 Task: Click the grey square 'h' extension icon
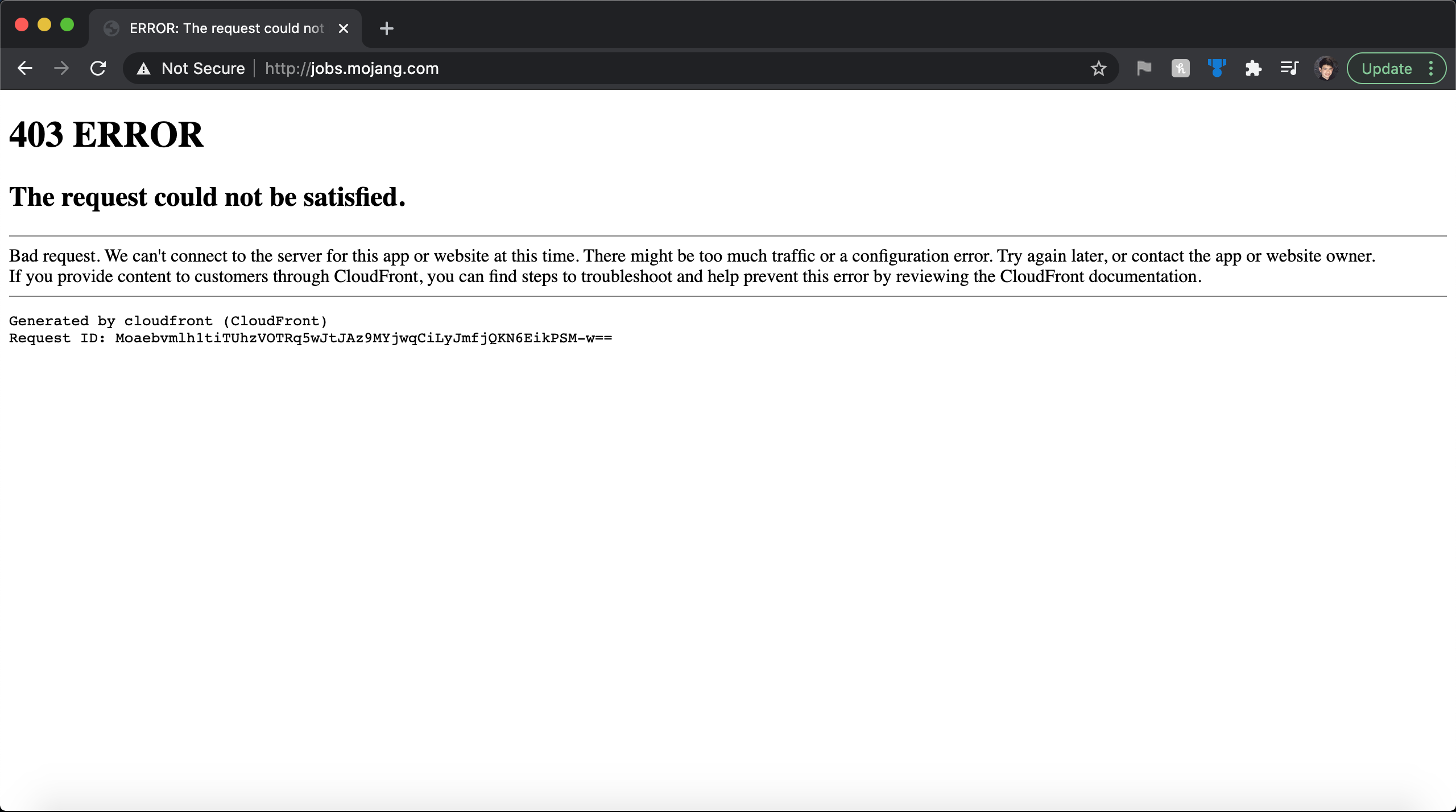(1180, 68)
